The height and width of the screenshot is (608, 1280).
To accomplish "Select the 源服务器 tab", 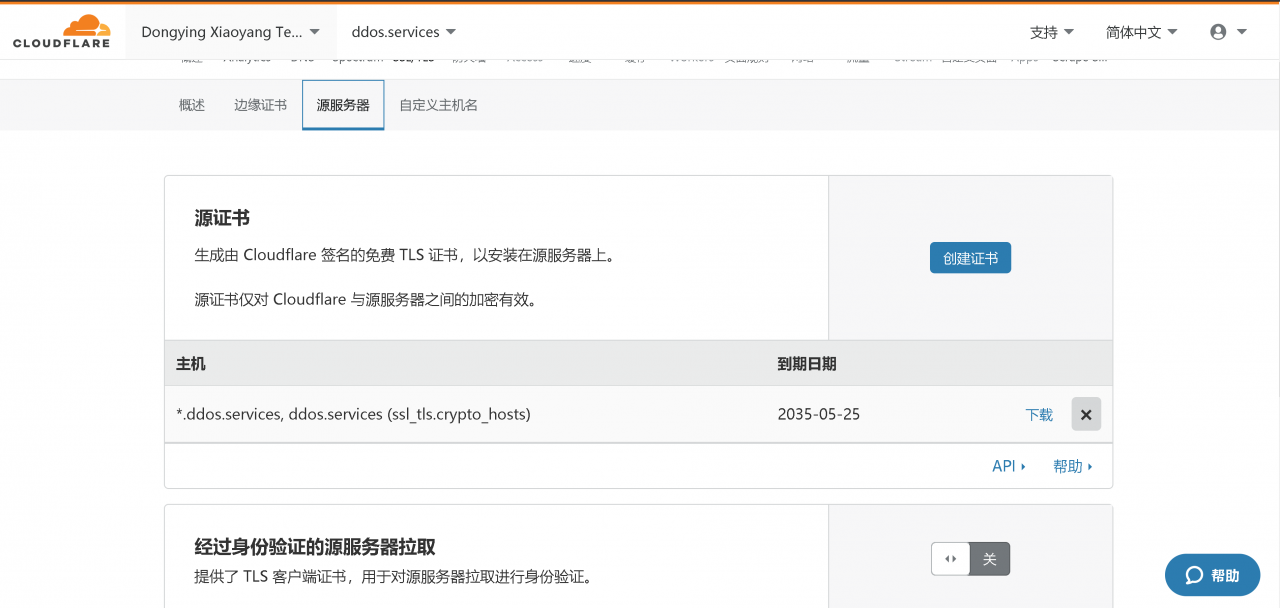I will [343, 105].
